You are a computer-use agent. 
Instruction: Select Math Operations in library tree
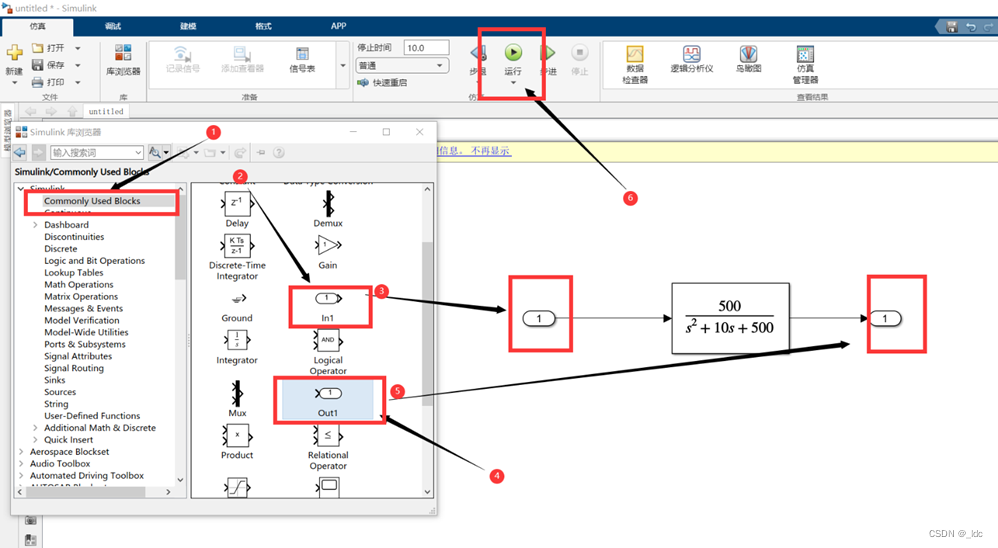click(78, 285)
